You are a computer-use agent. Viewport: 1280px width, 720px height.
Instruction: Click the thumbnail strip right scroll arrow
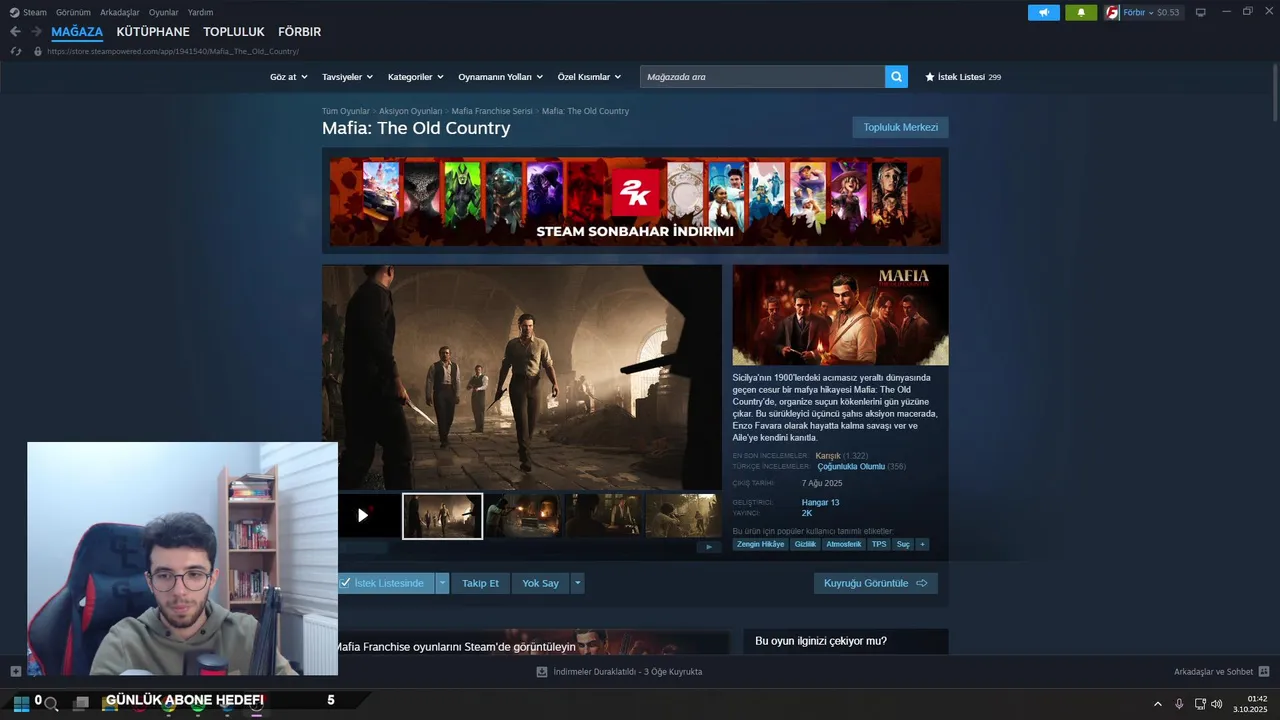click(709, 547)
